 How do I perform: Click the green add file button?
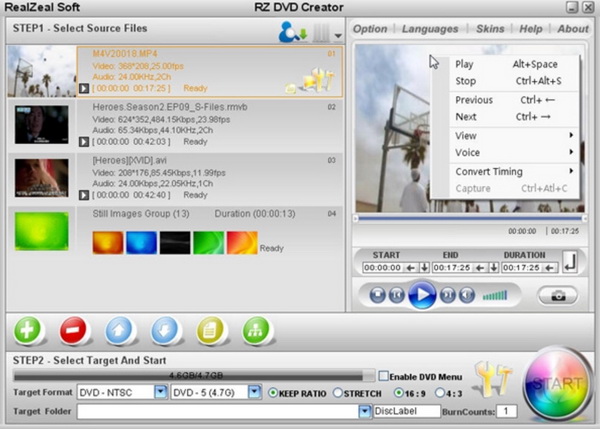click(x=29, y=329)
